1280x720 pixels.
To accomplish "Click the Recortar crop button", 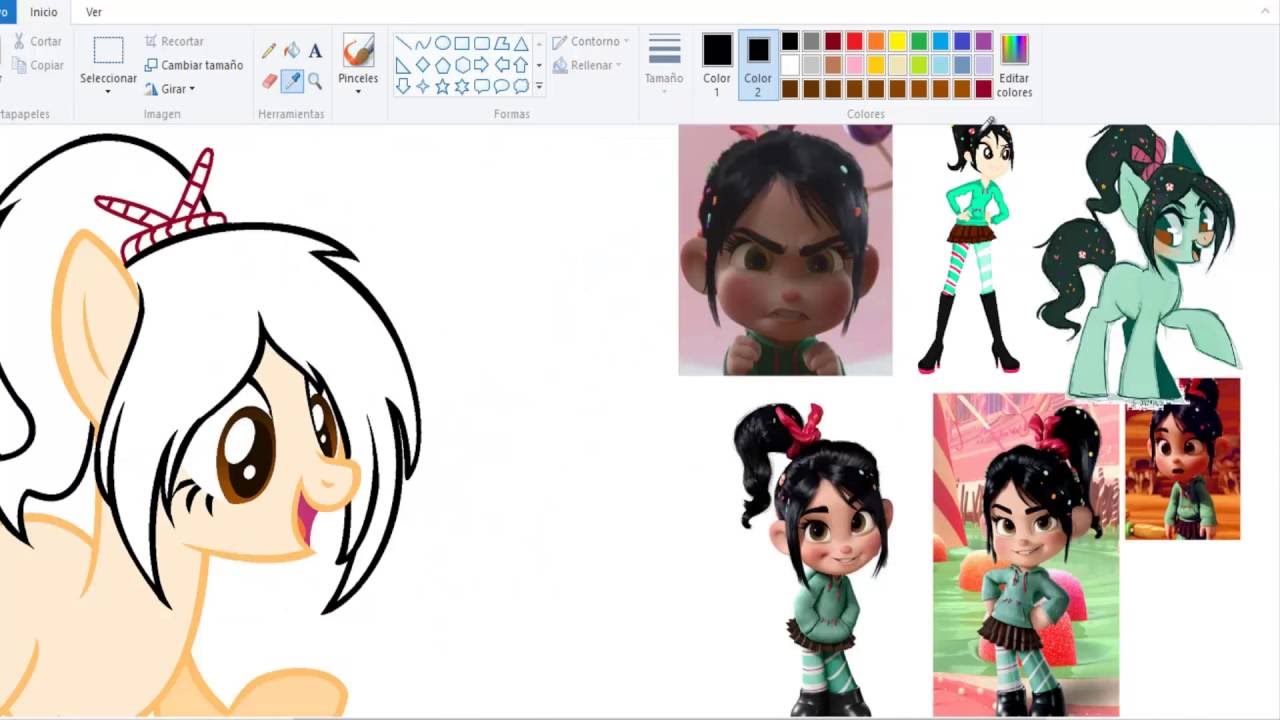I will (174, 41).
